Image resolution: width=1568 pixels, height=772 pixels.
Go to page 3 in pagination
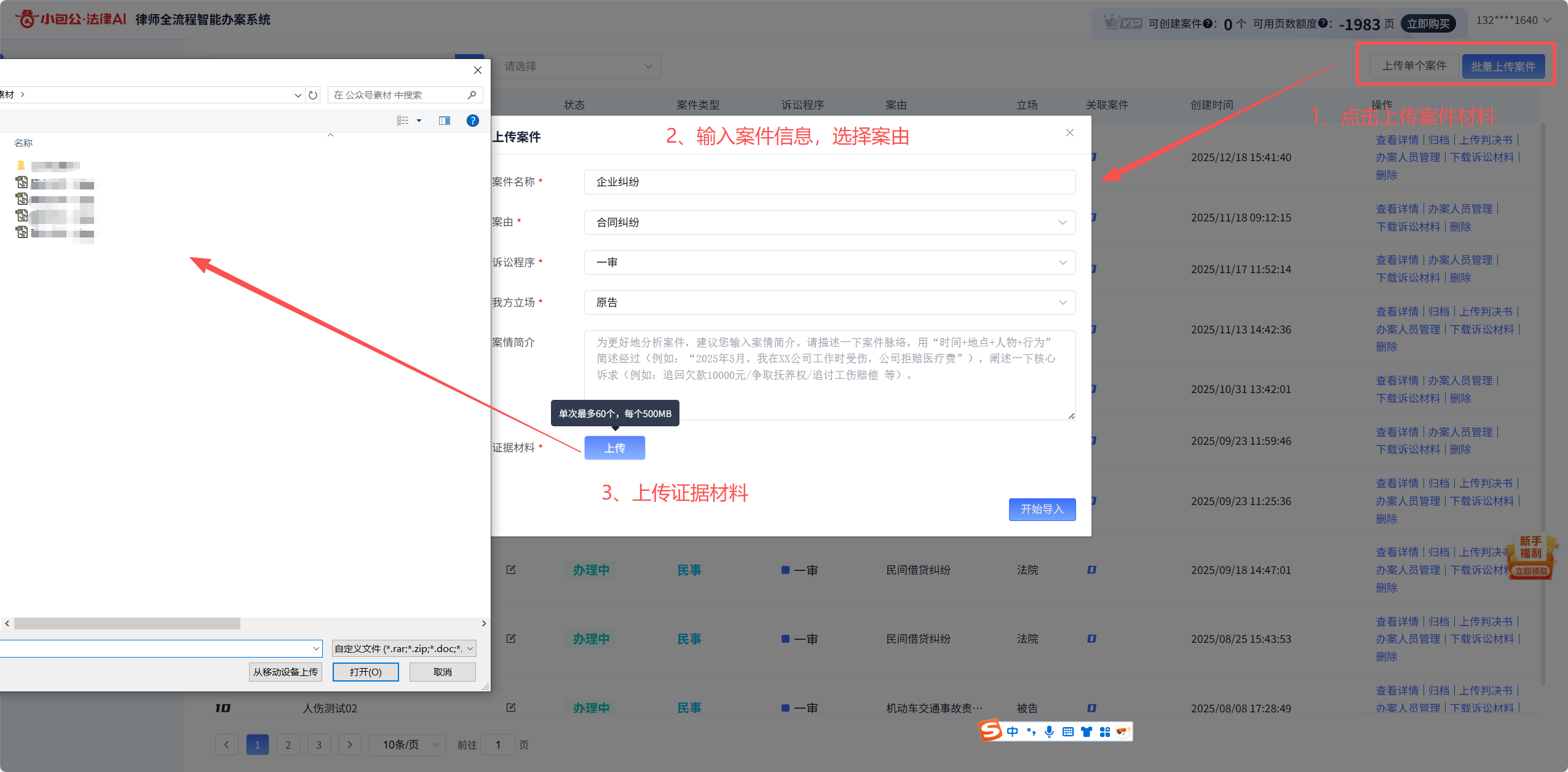coord(319,744)
